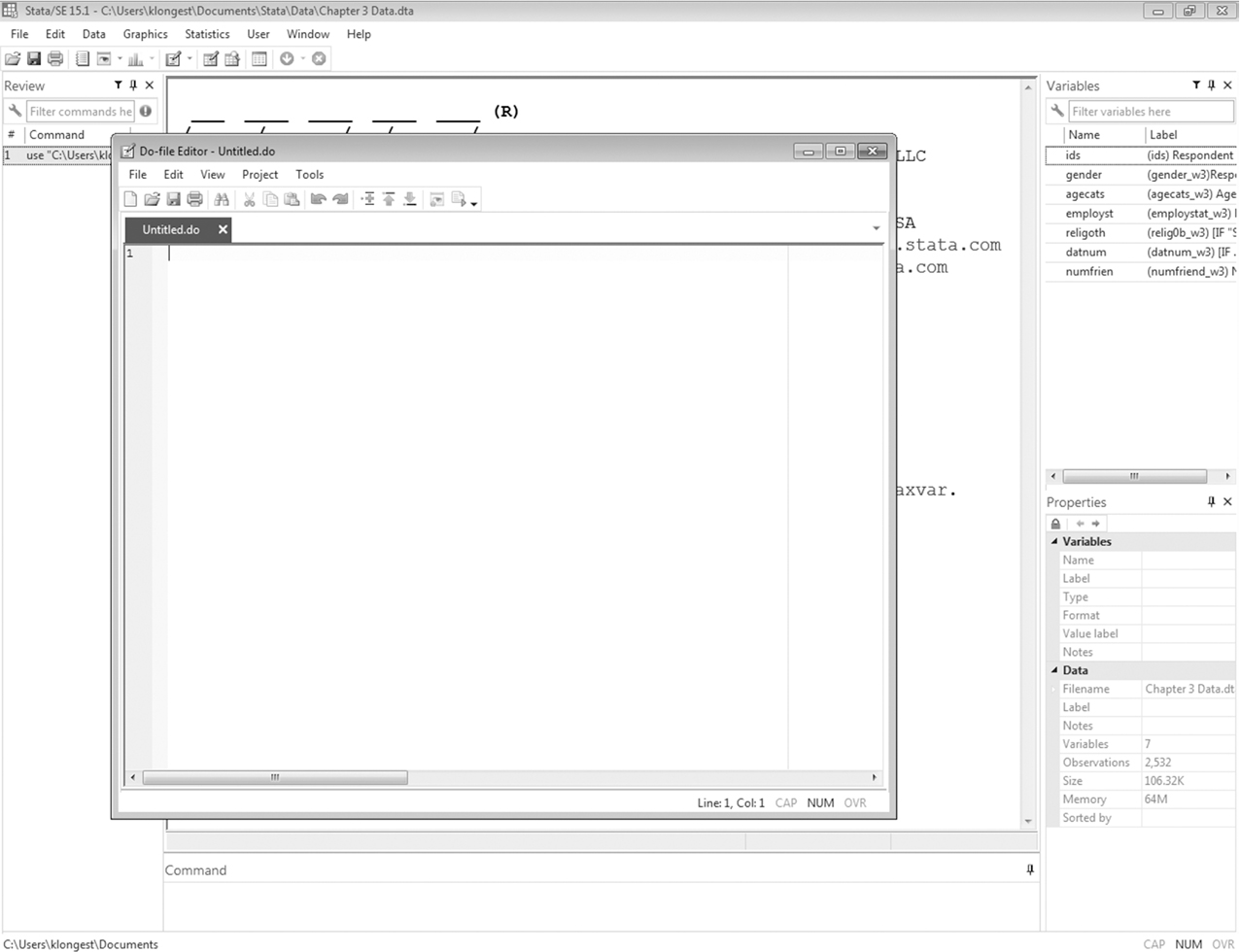Toggle the lock icon in Properties panel
The height and width of the screenshot is (952, 1240).
point(1056,524)
